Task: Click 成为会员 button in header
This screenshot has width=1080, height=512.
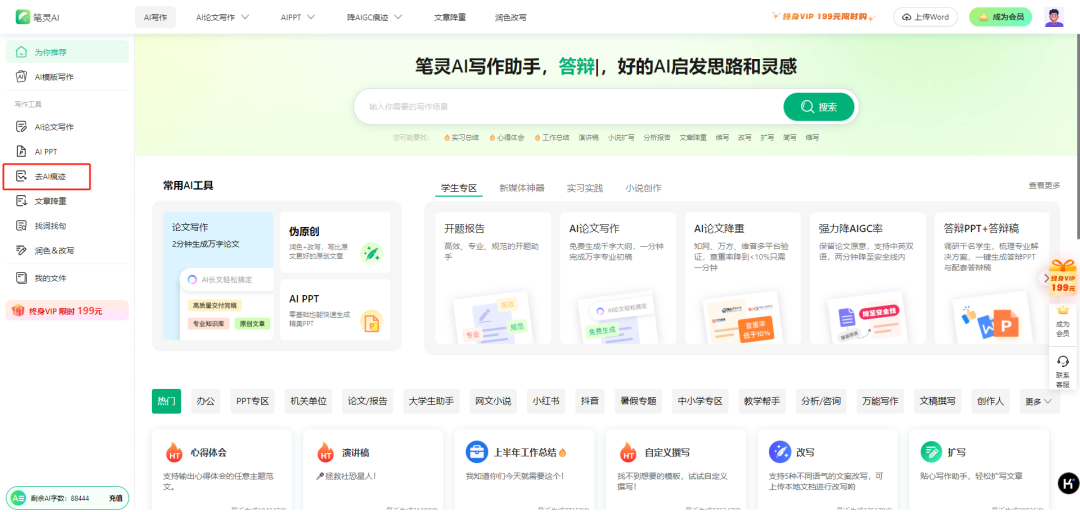Action: pos(1000,17)
